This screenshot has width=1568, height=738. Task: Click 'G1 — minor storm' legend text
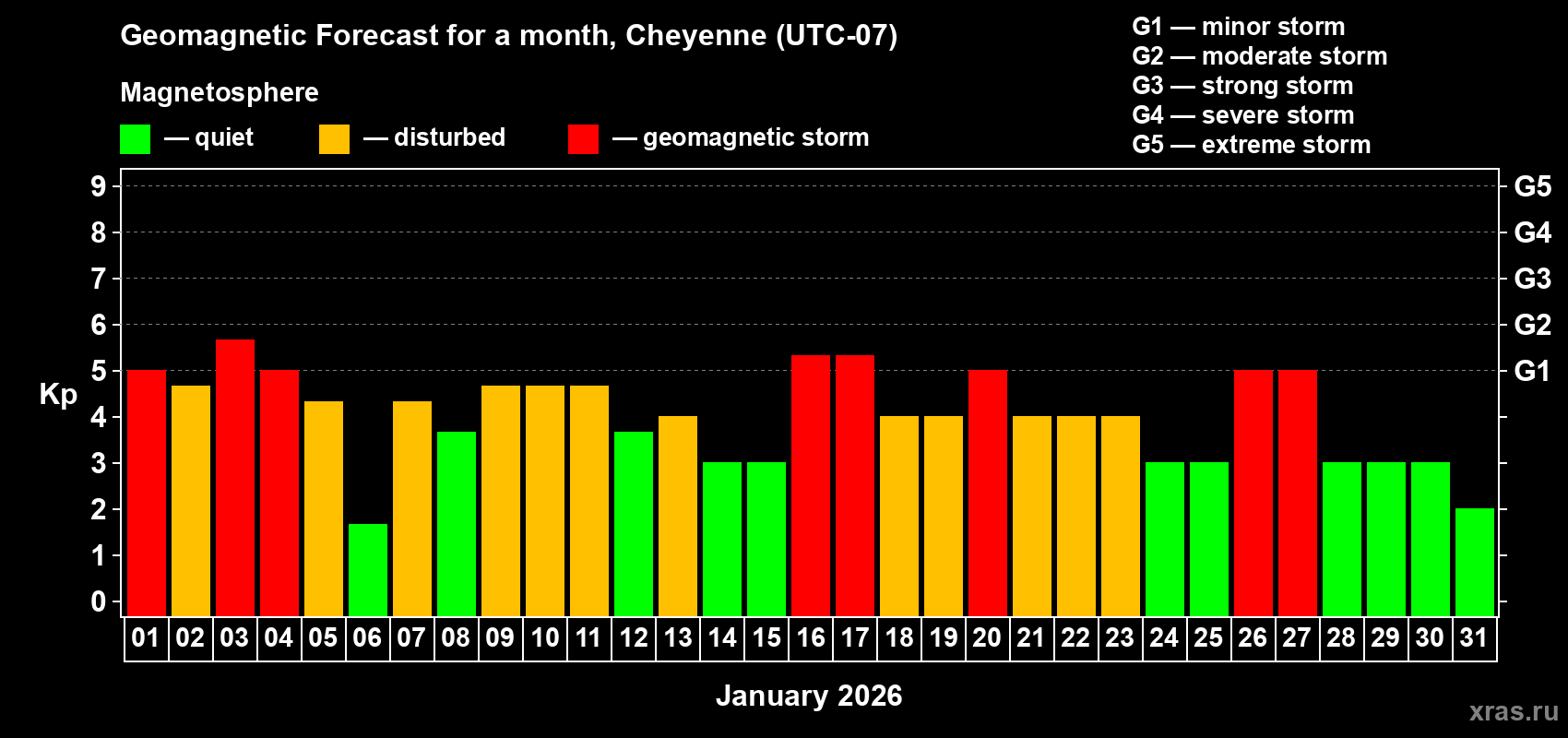(1239, 27)
